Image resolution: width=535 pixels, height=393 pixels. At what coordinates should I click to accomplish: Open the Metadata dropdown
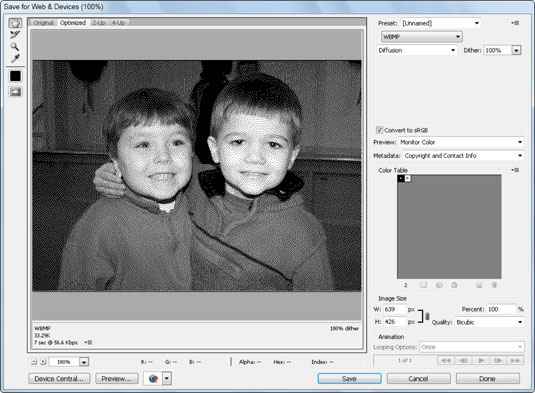coord(463,156)
